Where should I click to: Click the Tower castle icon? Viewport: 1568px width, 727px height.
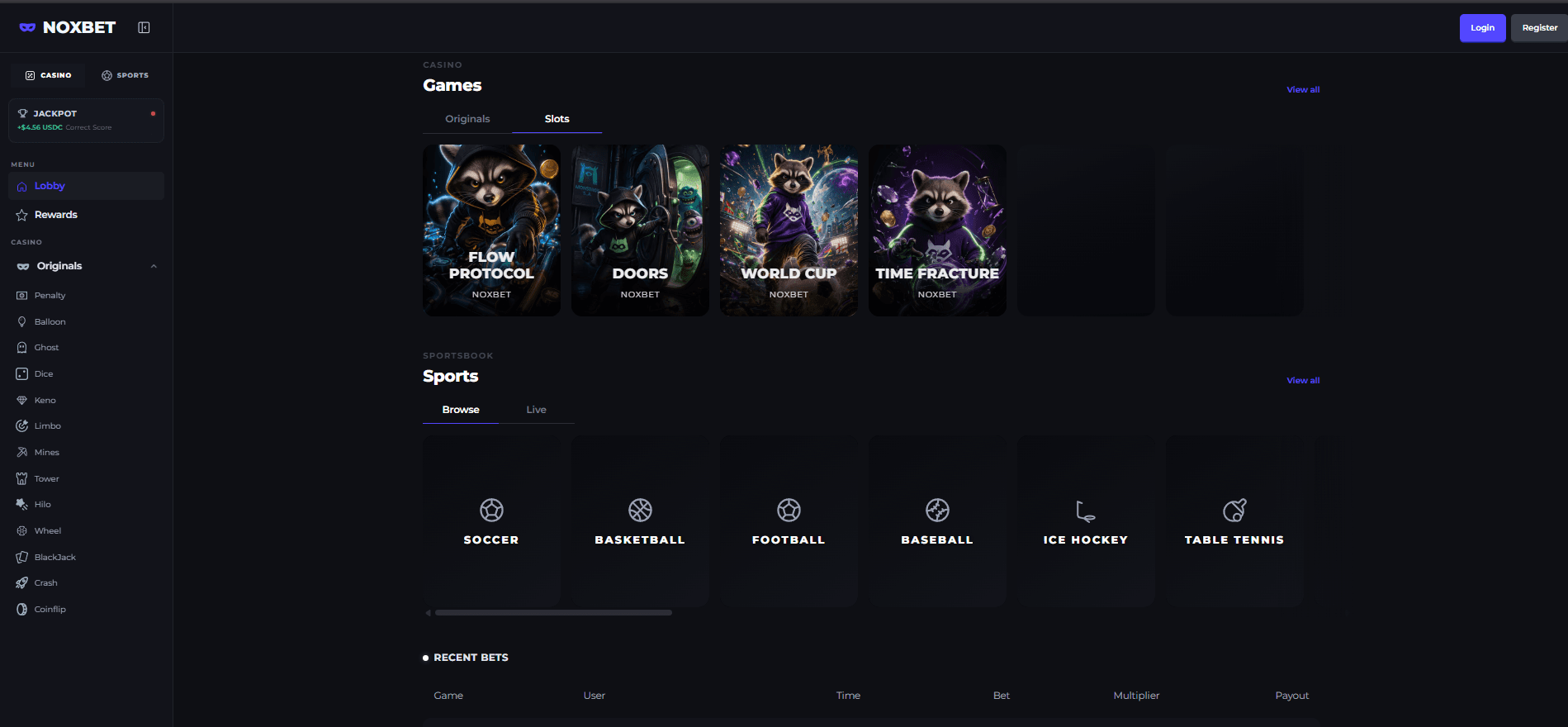(x=22, y=478)
